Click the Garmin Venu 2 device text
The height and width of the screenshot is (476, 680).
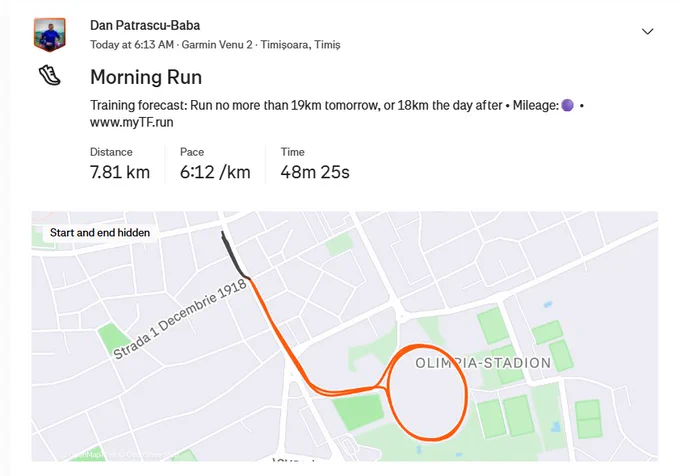tap(217, 45)
